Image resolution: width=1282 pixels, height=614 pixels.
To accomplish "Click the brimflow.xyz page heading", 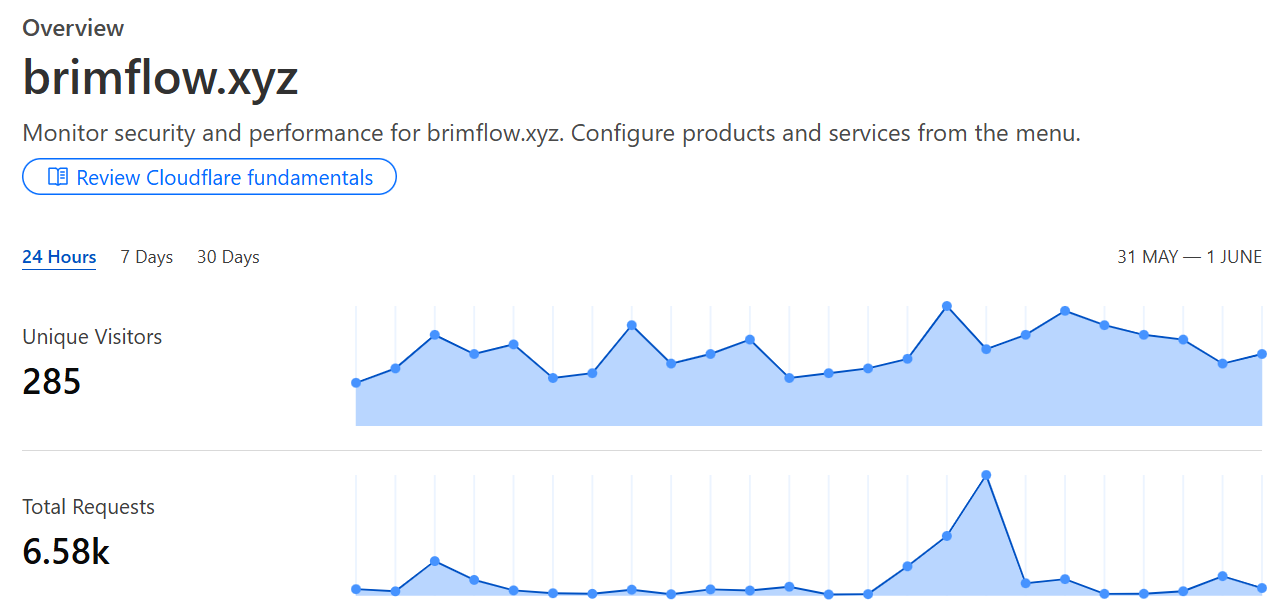I will pos(160,77).
